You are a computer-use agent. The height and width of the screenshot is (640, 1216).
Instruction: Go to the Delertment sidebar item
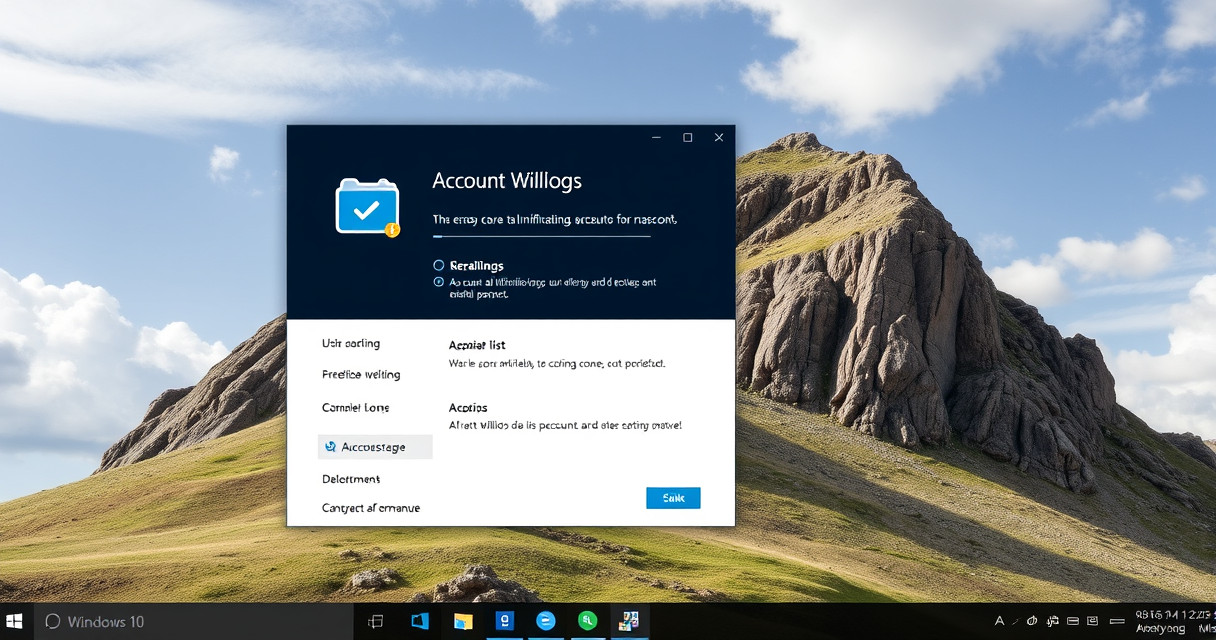tap(351, 479)
